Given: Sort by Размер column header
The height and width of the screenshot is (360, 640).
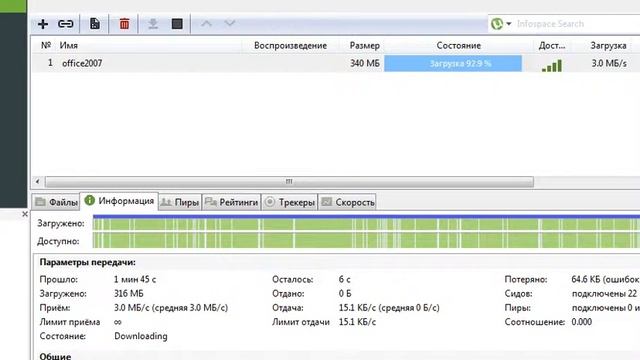Looking at the screenshot, I should [x=364, y=46].
